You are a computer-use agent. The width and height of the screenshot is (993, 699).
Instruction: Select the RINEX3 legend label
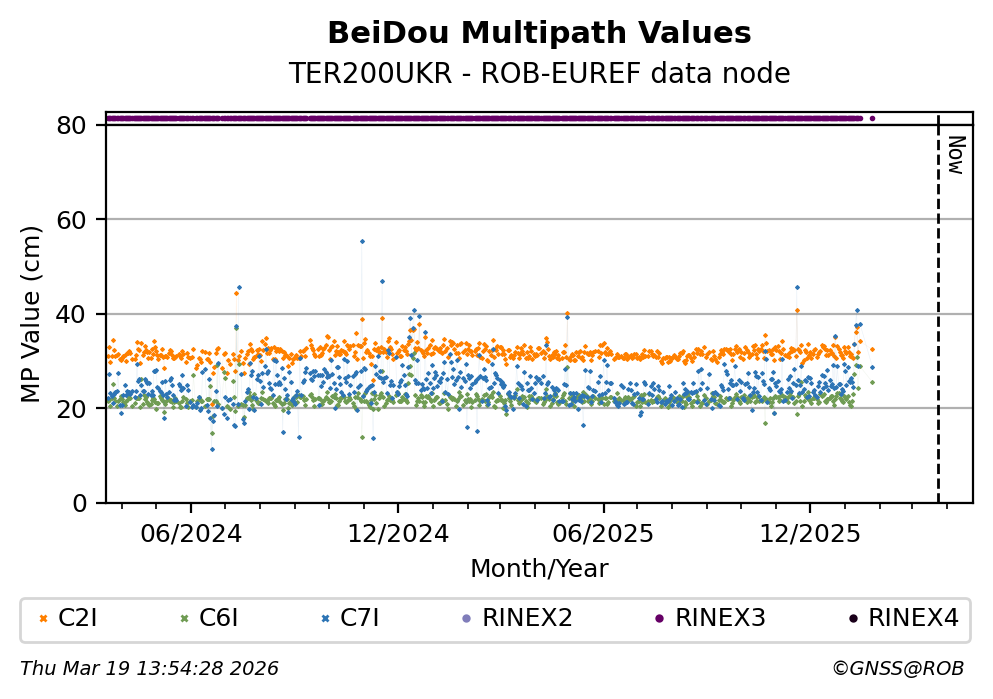pyautogui.click(x=720, y=618)
